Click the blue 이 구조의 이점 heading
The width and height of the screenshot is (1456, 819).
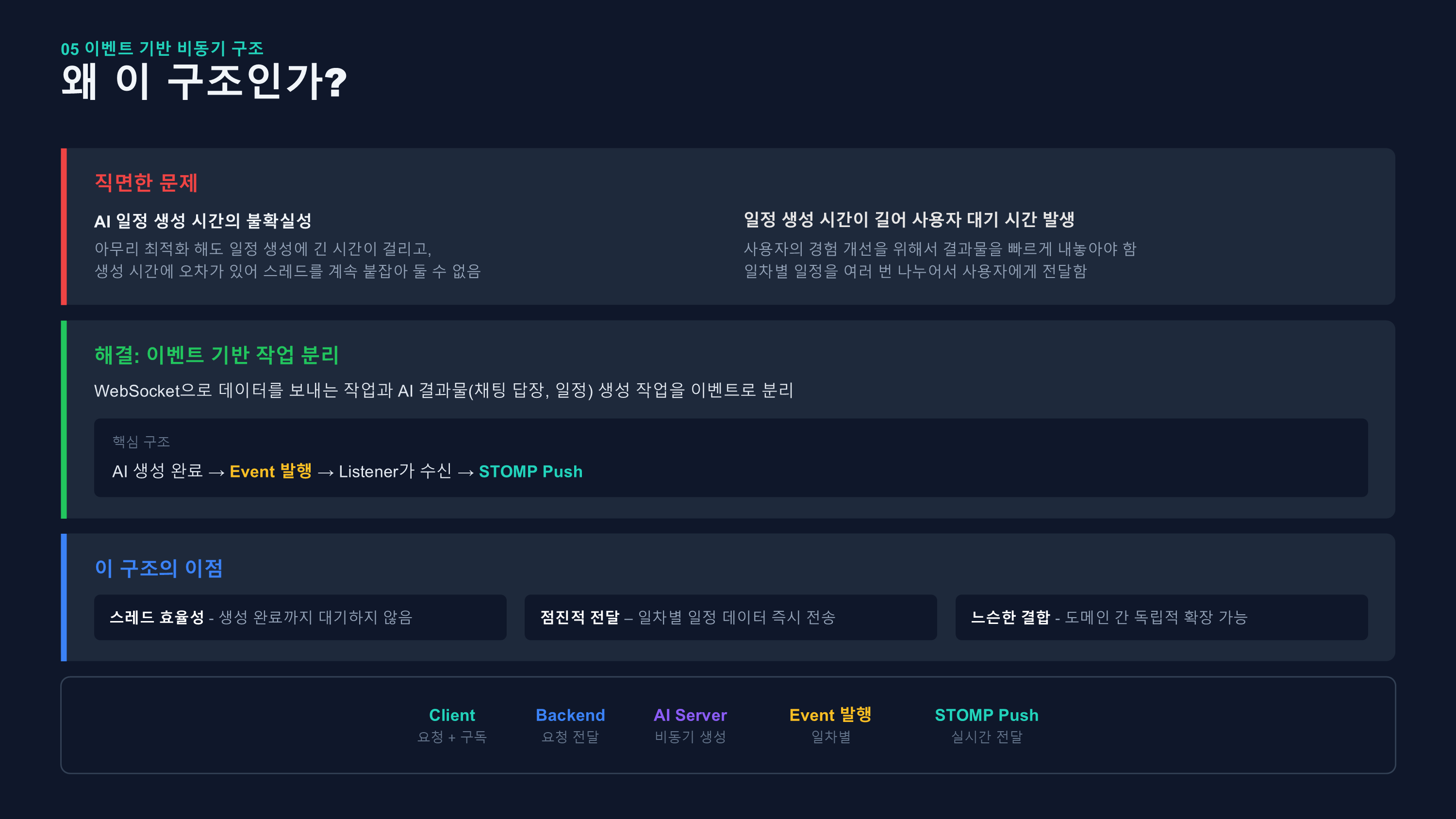[158, 568]
